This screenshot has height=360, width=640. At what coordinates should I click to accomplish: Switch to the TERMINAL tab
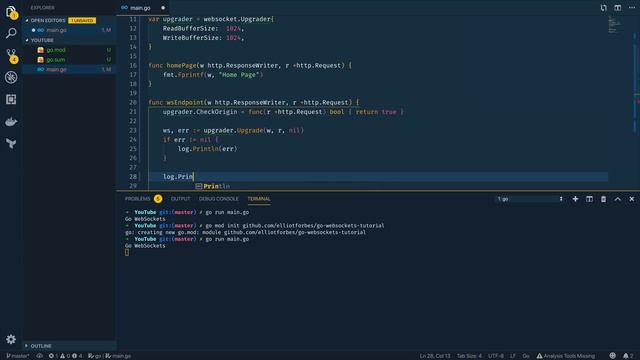click(259, 199)
